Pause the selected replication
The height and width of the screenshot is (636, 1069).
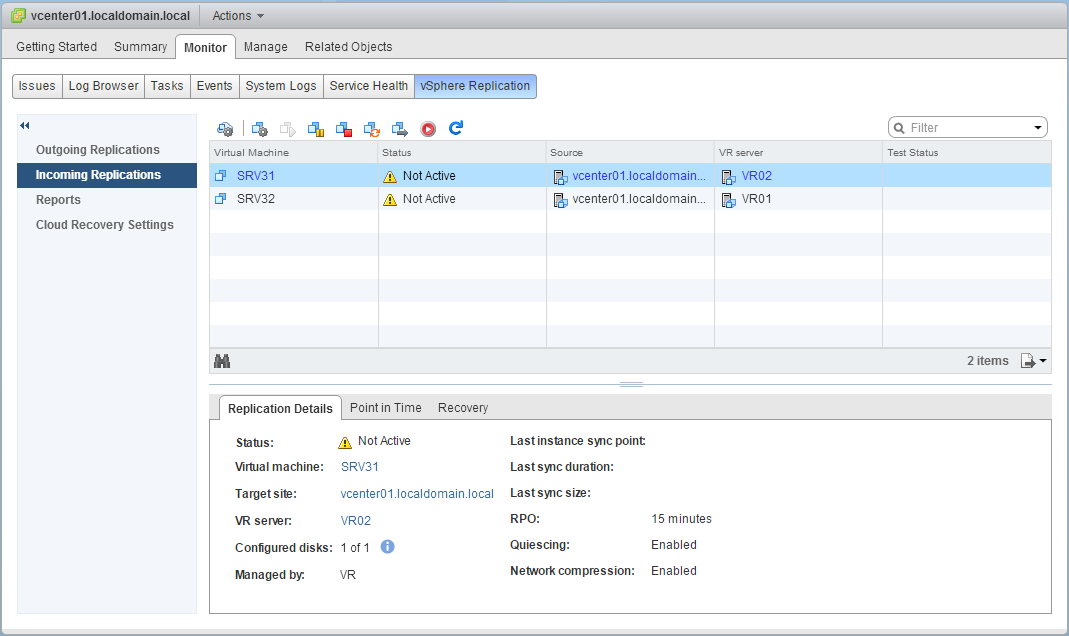[x=316, y=129]
